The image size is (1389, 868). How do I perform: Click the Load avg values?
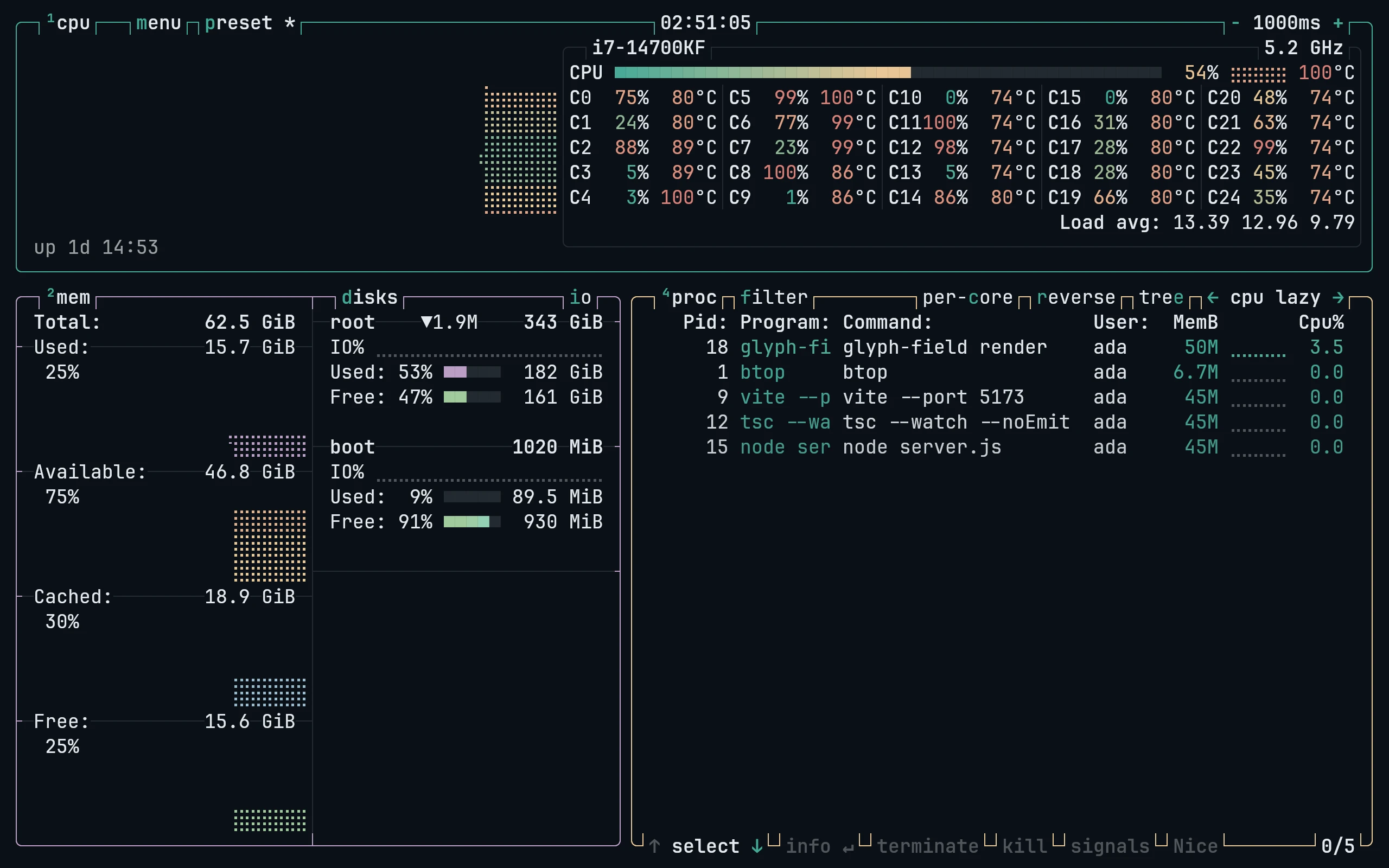1264,223
